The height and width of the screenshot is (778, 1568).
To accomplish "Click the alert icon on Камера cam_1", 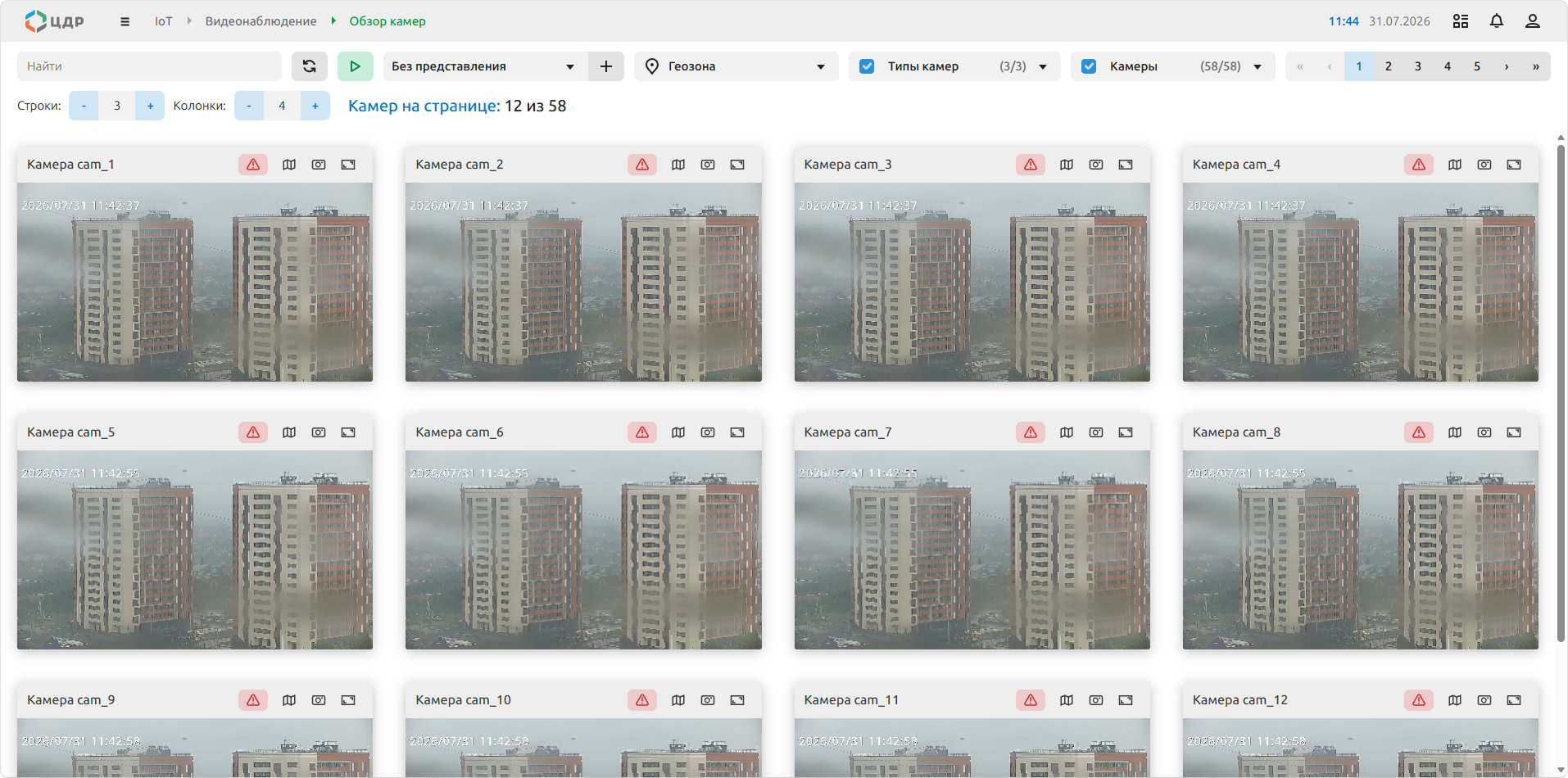I will pyautogui.click(x=253, y=165).
